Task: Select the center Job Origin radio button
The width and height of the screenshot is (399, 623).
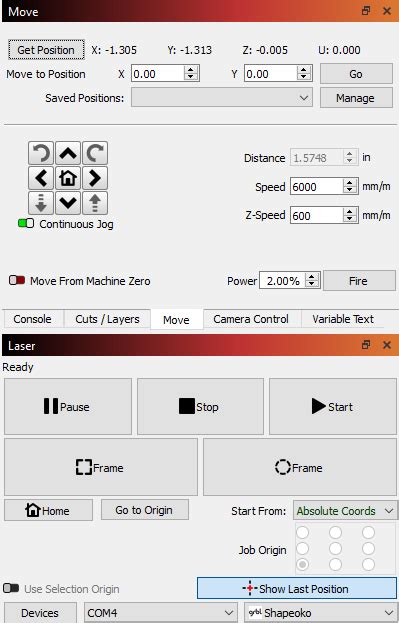Action: pos(335,548)
